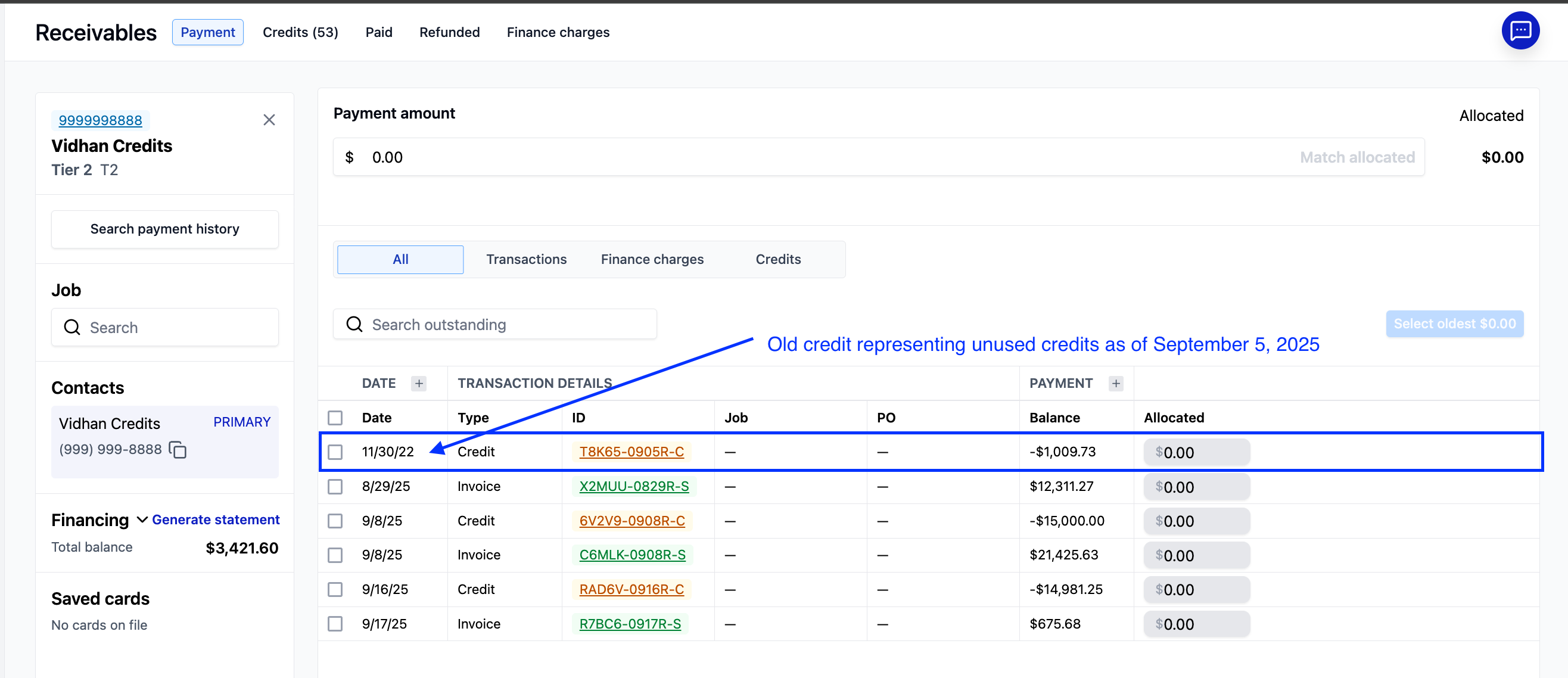Viewport: 1568px width, 678px height.
Task: Click the plus icon next to DATE header
Action: (x=419, y=384)
